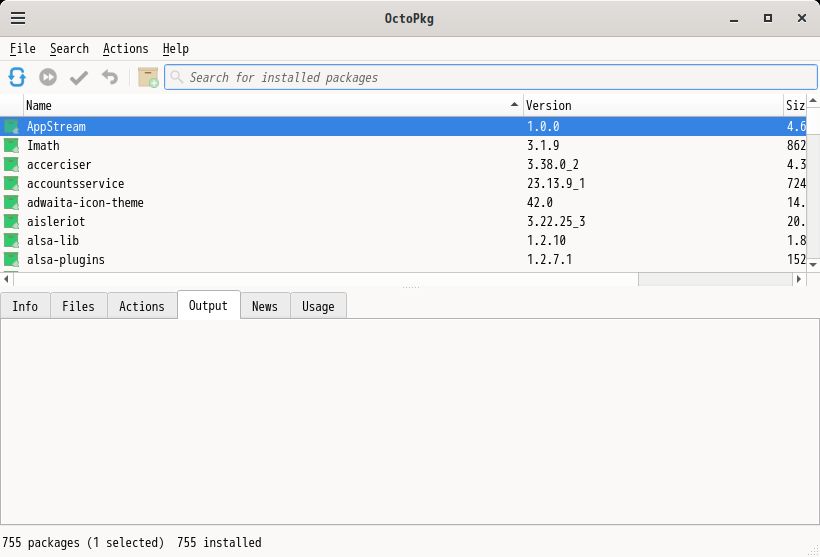Image resolution: width=820 pixels, height=557 pixels.
Task: Click version 42.0 cell
Action: point(540,202)
